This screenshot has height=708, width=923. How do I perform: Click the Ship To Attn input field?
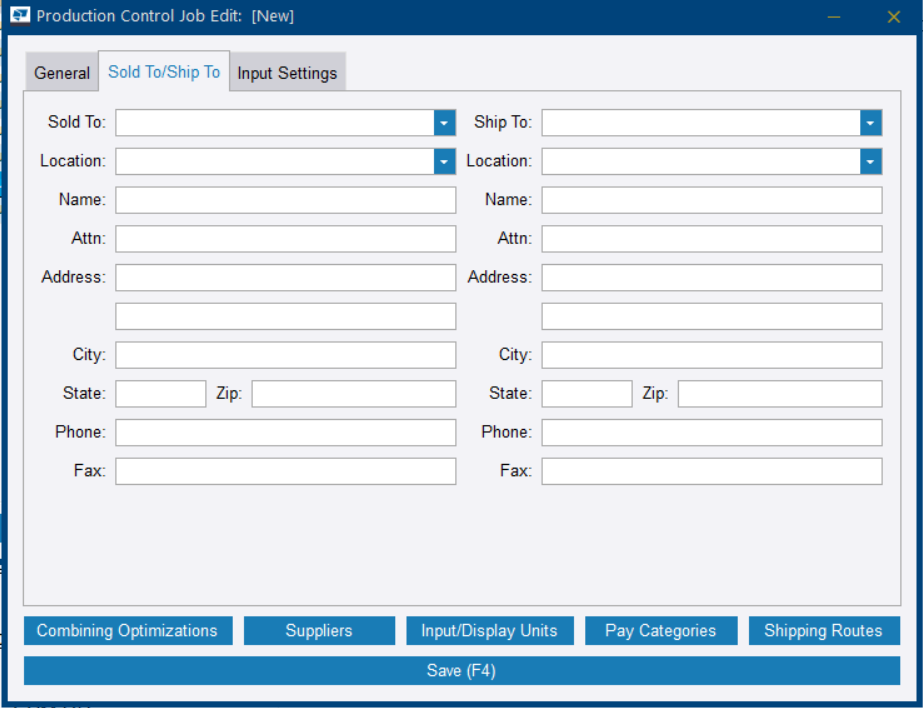711,238
